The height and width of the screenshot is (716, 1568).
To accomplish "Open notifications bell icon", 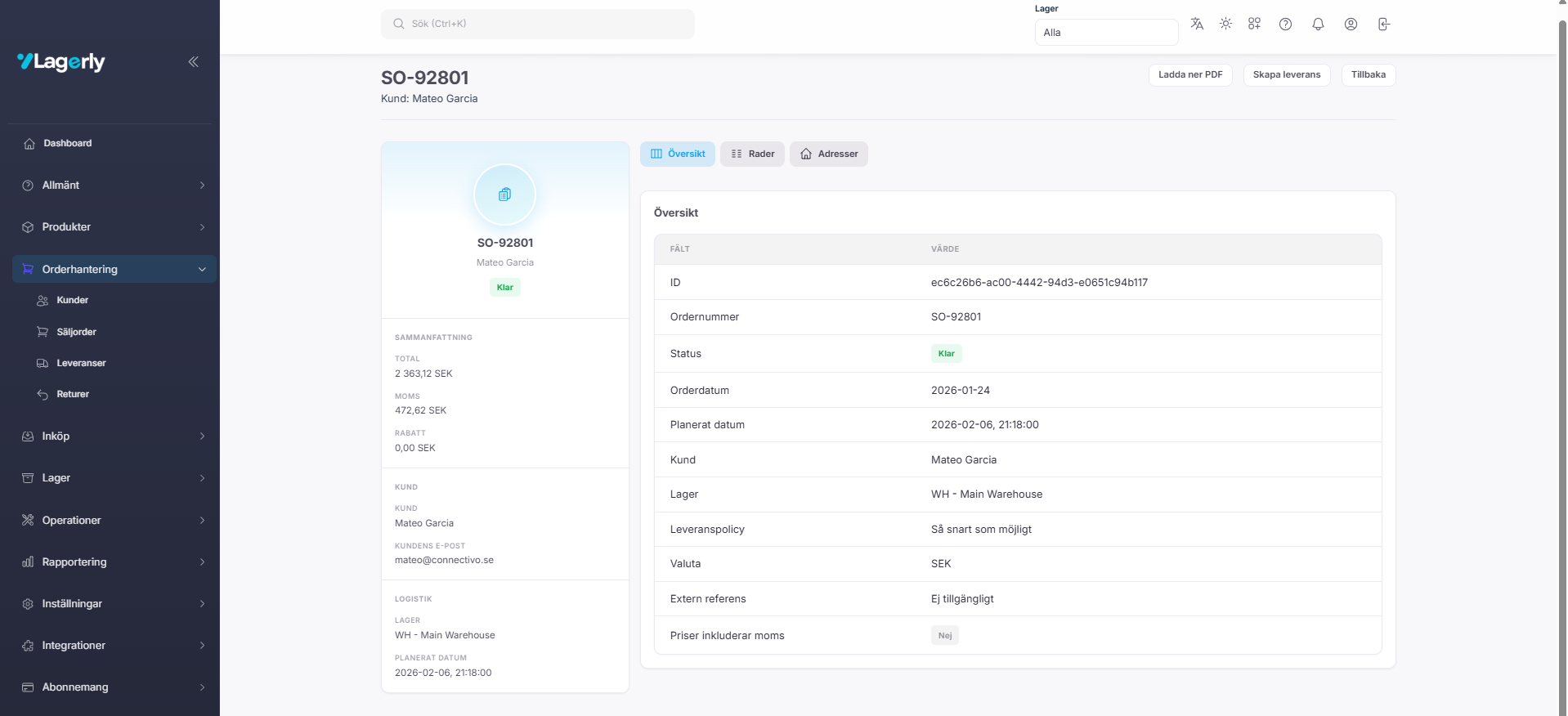I will point(1318,24).
